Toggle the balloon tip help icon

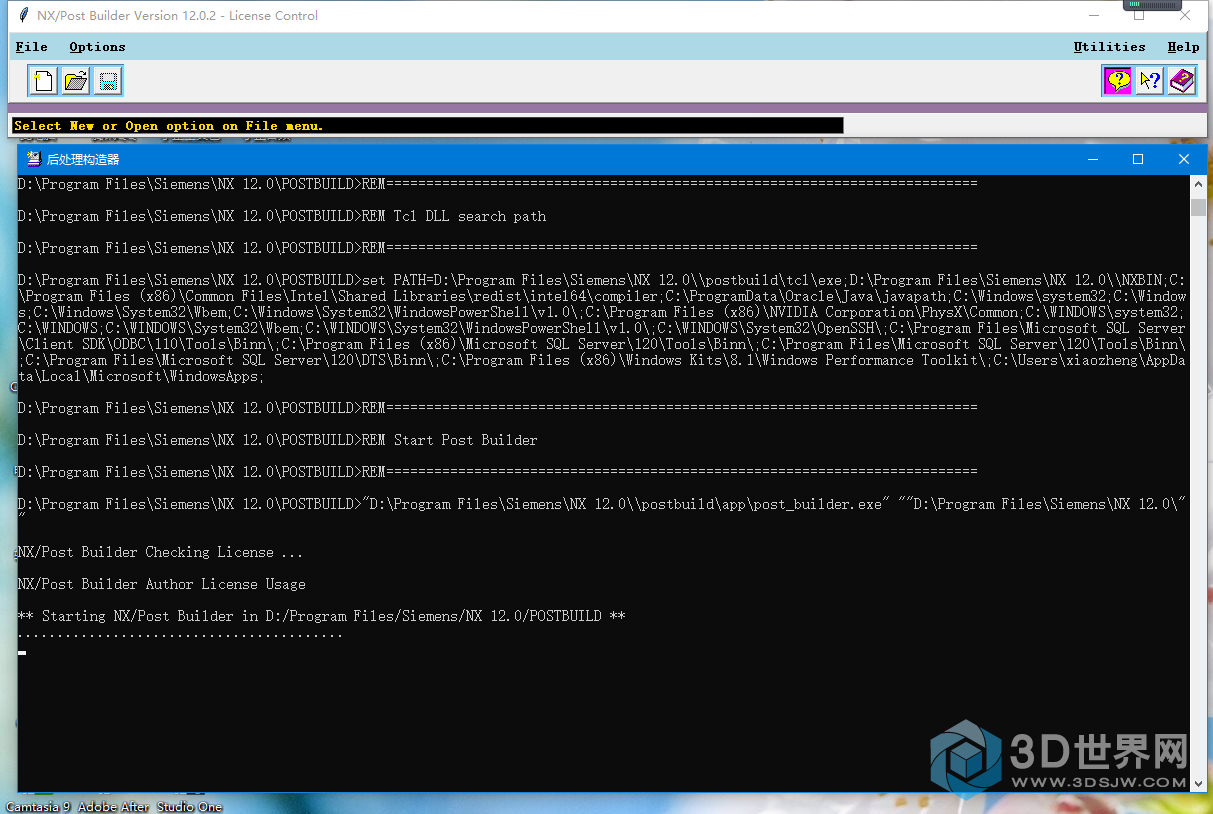(x=1117, y=81)
